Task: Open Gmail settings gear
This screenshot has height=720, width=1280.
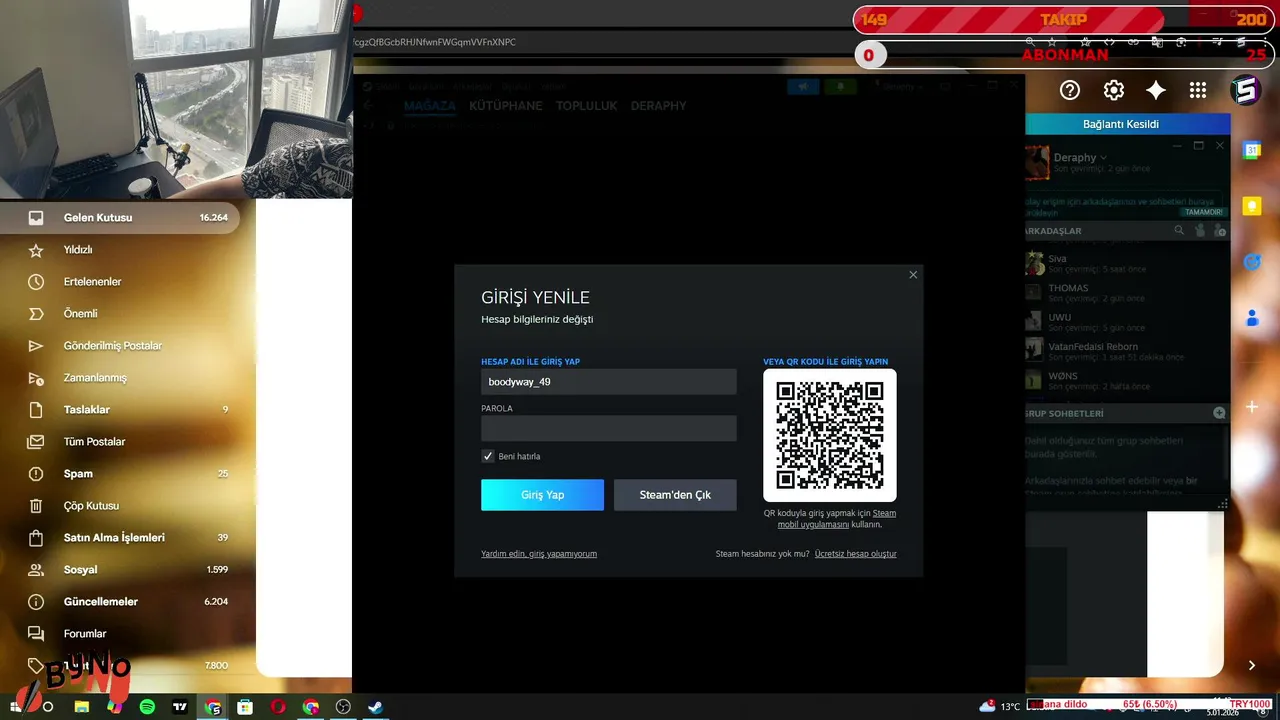Action: coord(1114,90)
